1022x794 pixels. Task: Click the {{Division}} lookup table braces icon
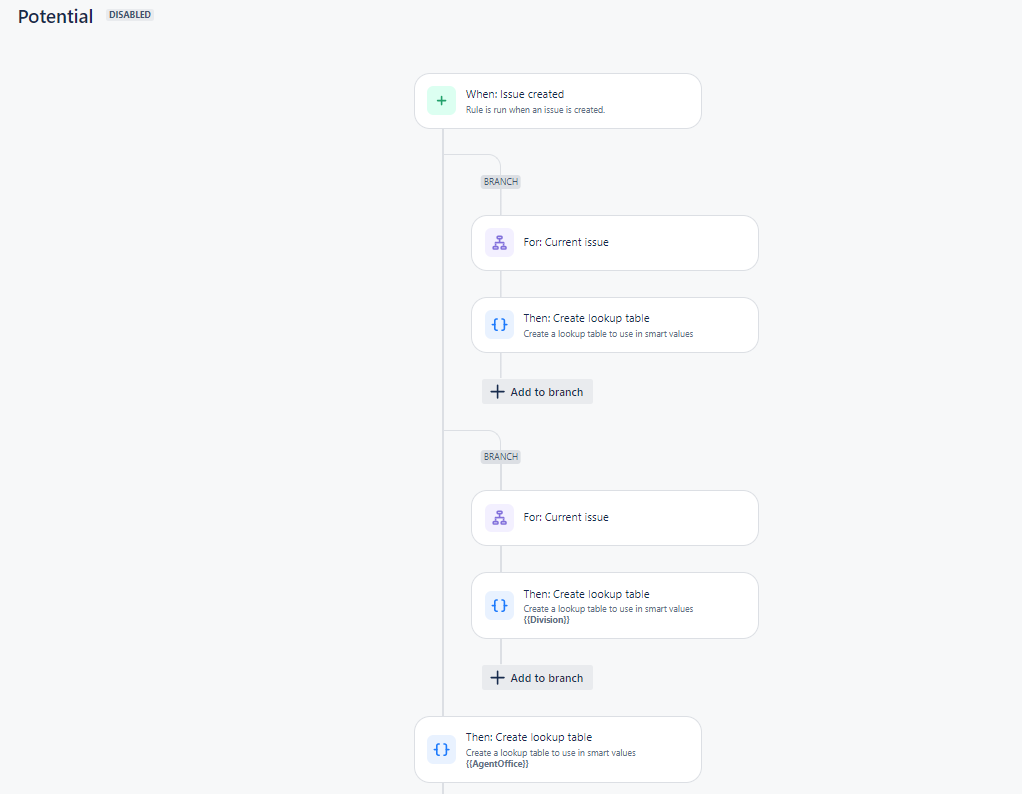499,606
